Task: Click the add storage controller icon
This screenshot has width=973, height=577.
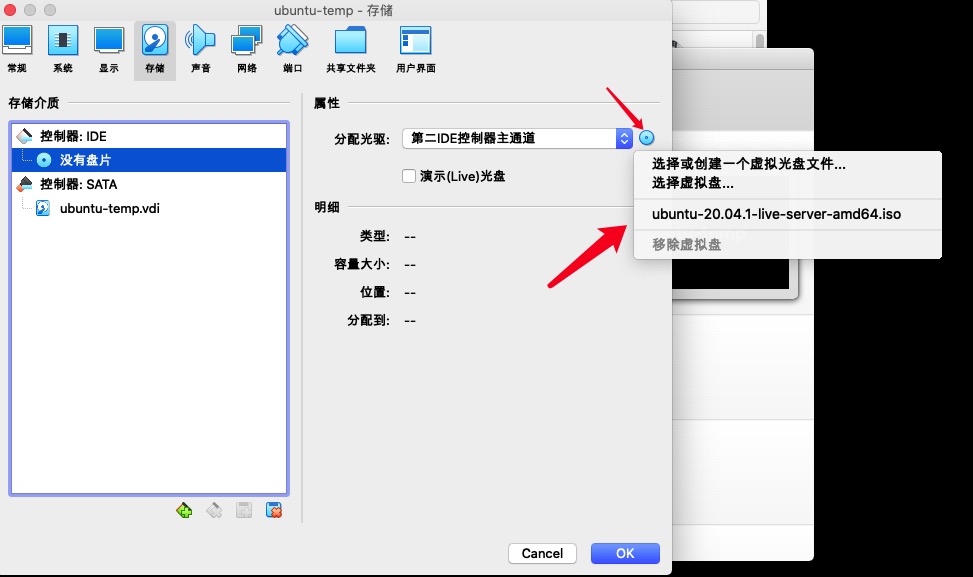Action: 184,511
